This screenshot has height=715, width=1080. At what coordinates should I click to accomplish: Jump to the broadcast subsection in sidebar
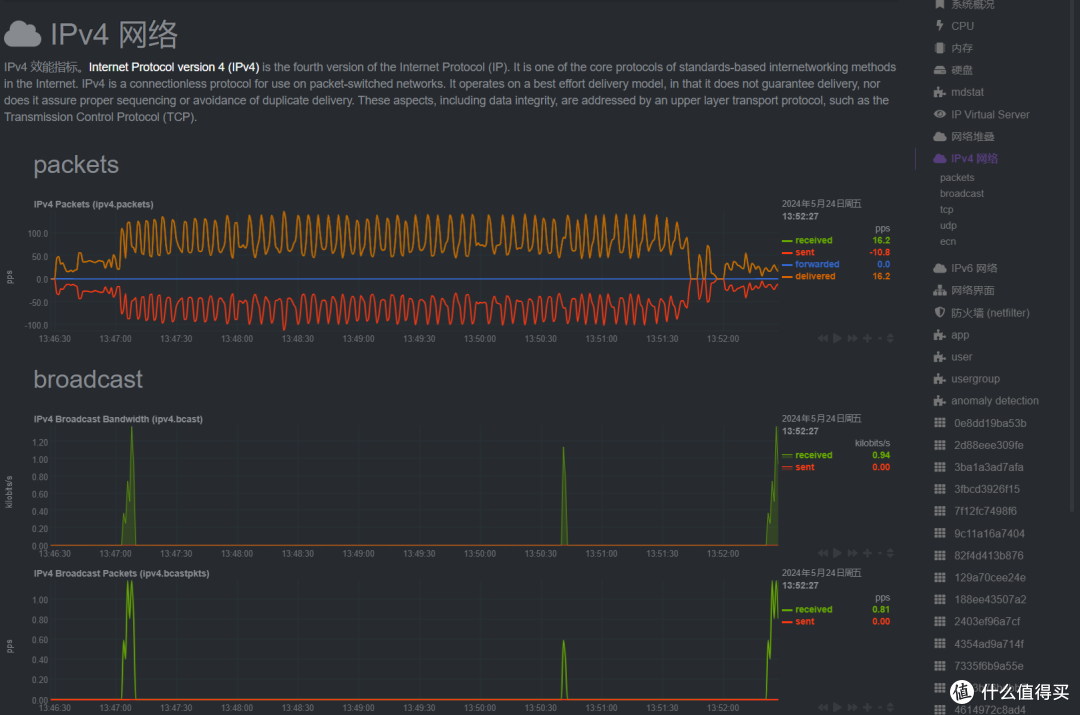(x=961, y=194)
